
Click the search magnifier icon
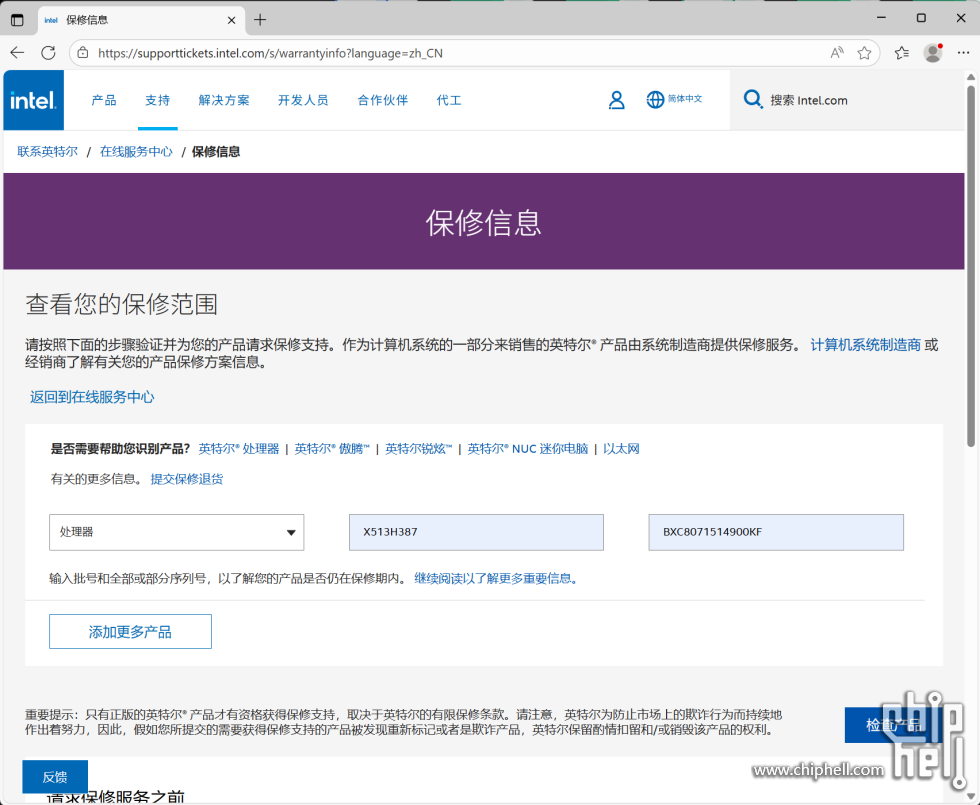pyautogui.click(x=752, y=99)
